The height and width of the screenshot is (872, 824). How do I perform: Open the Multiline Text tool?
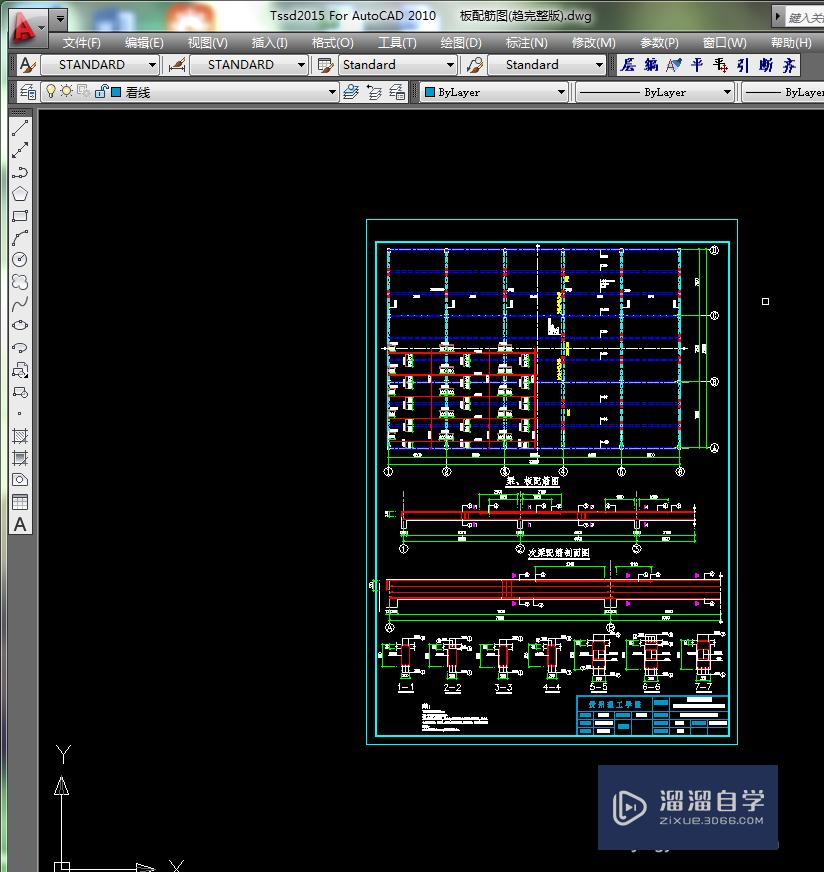[20, 524]
